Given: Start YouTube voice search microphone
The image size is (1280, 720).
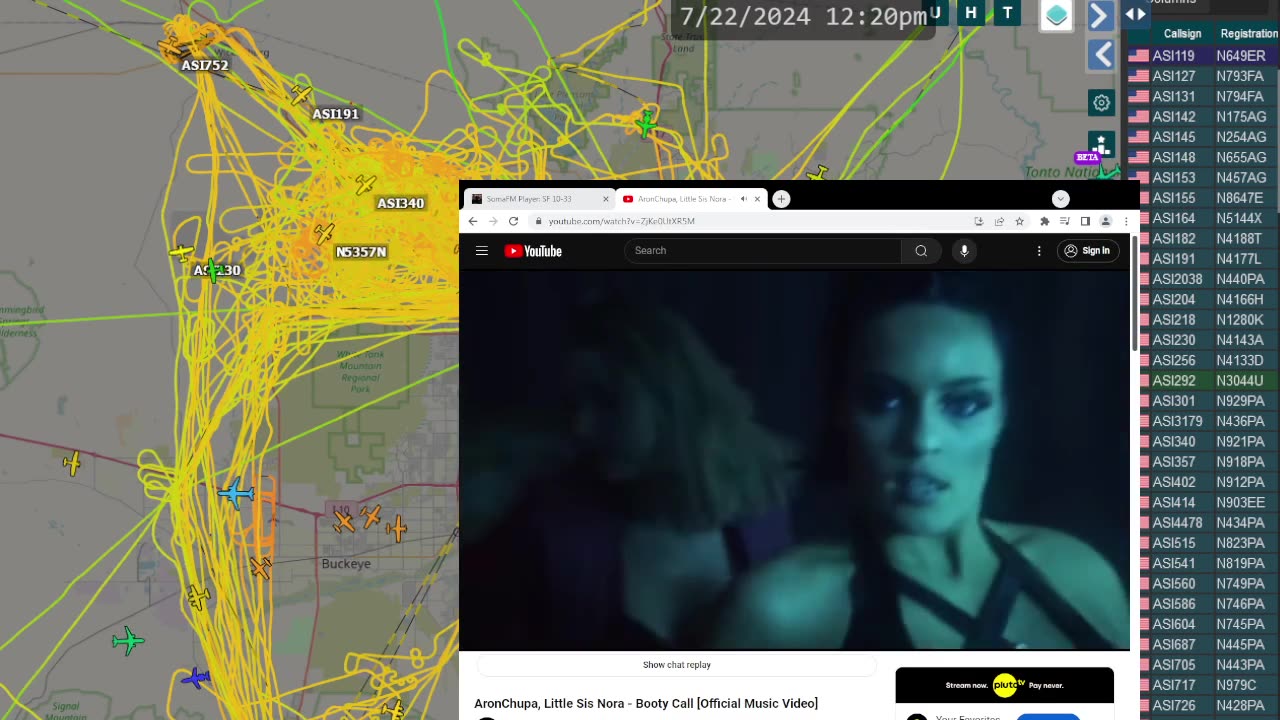Looking at the screenshot, I should 964,251.
